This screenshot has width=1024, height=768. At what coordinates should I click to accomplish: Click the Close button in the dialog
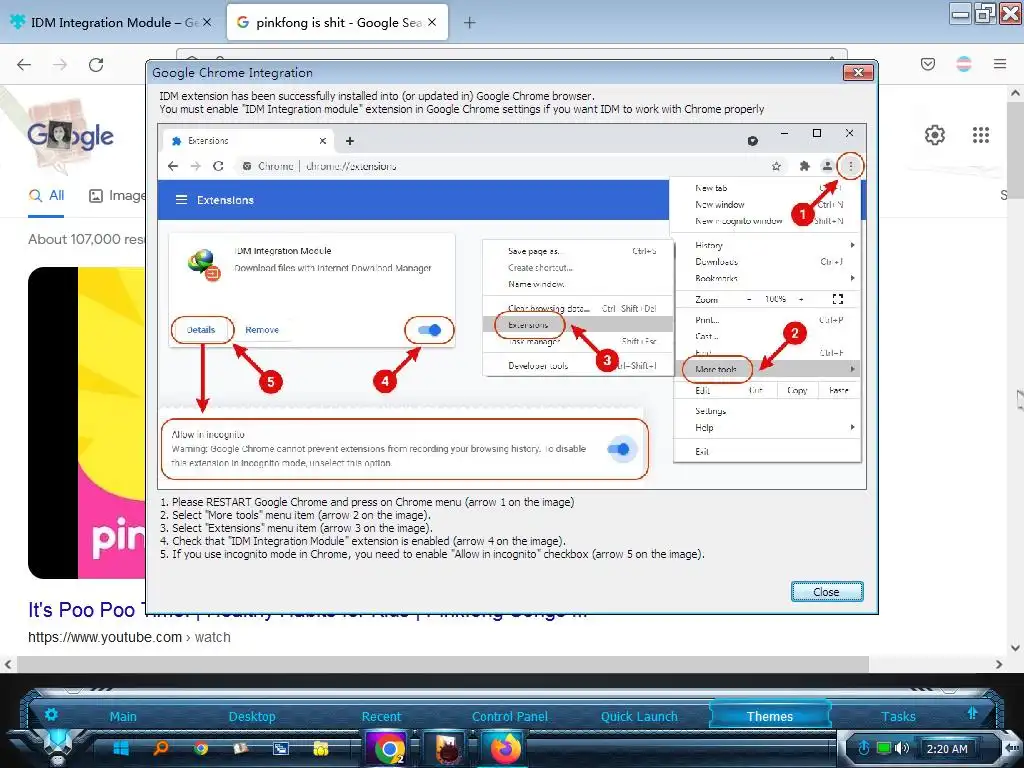[827, 592]
